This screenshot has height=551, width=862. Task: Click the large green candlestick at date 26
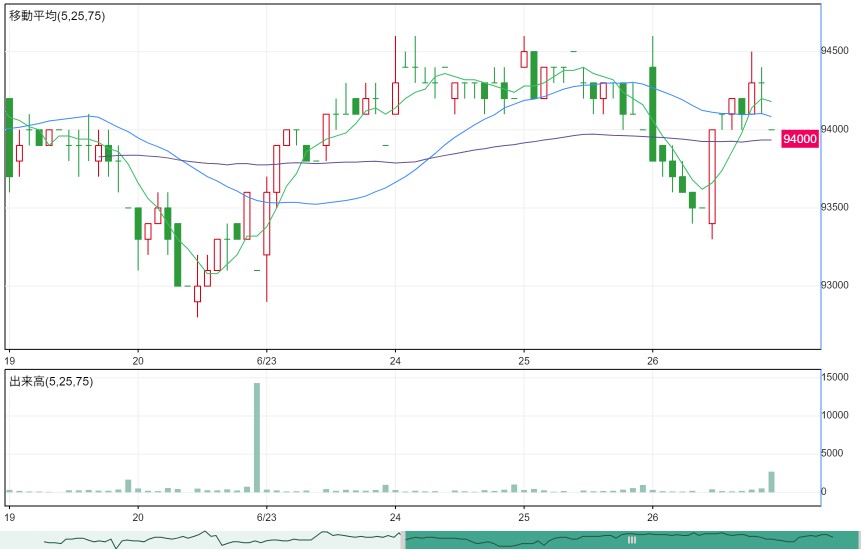[653, 114]
